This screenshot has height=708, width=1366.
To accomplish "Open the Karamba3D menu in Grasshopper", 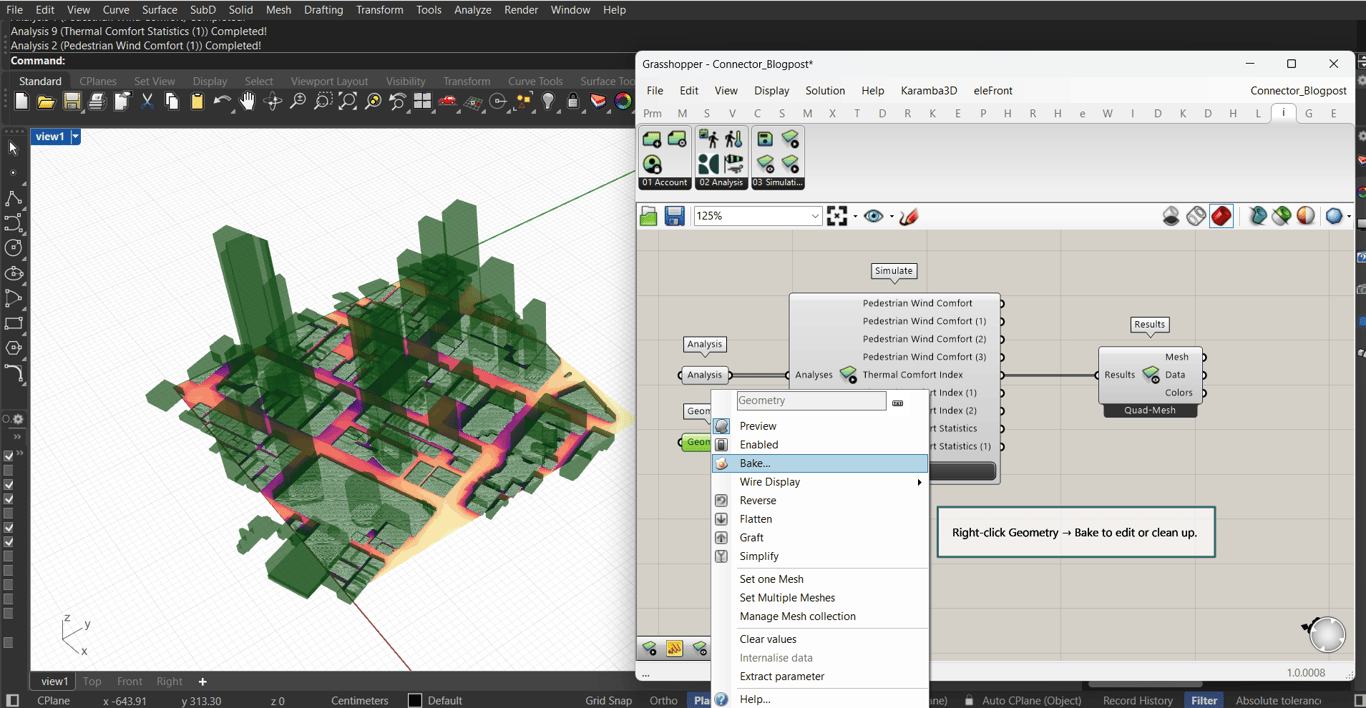I will point(928,91).
